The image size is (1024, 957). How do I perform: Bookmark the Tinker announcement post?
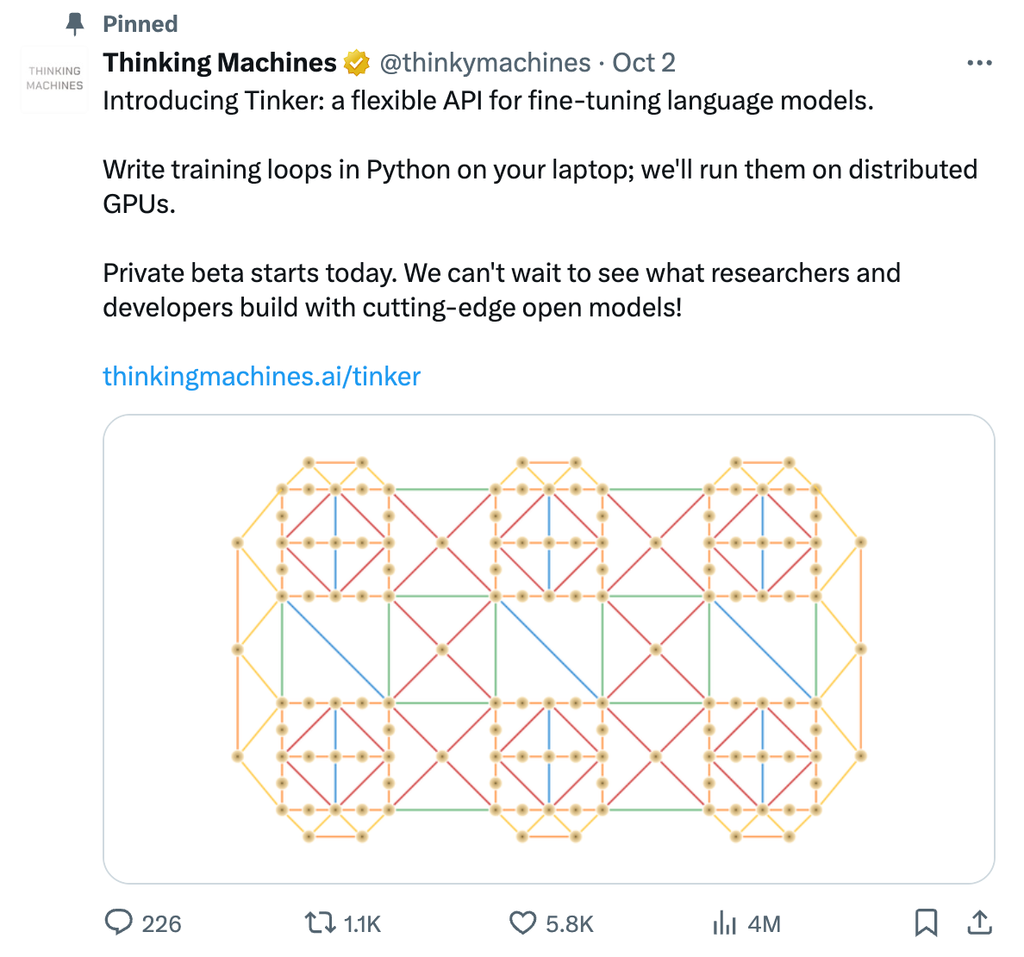[926, 922]
